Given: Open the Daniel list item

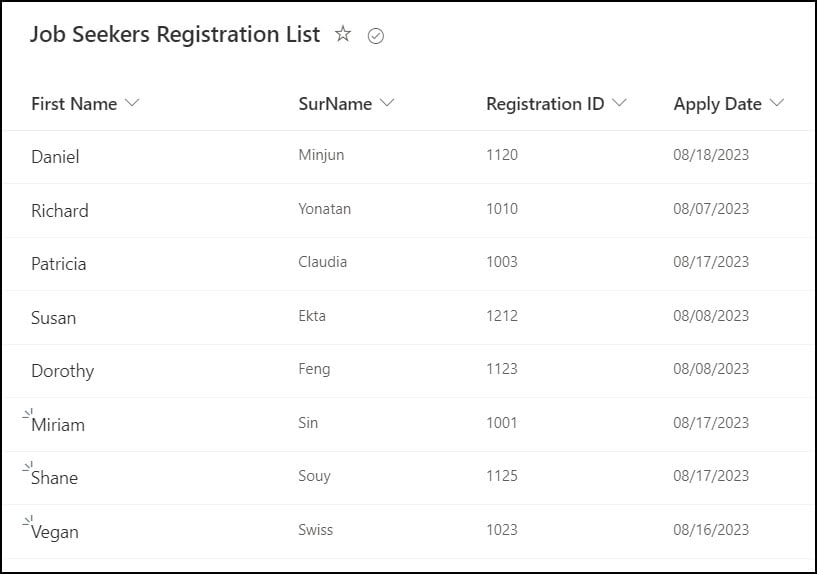Looking at the screenshot, I should click(x=55, y=157).
